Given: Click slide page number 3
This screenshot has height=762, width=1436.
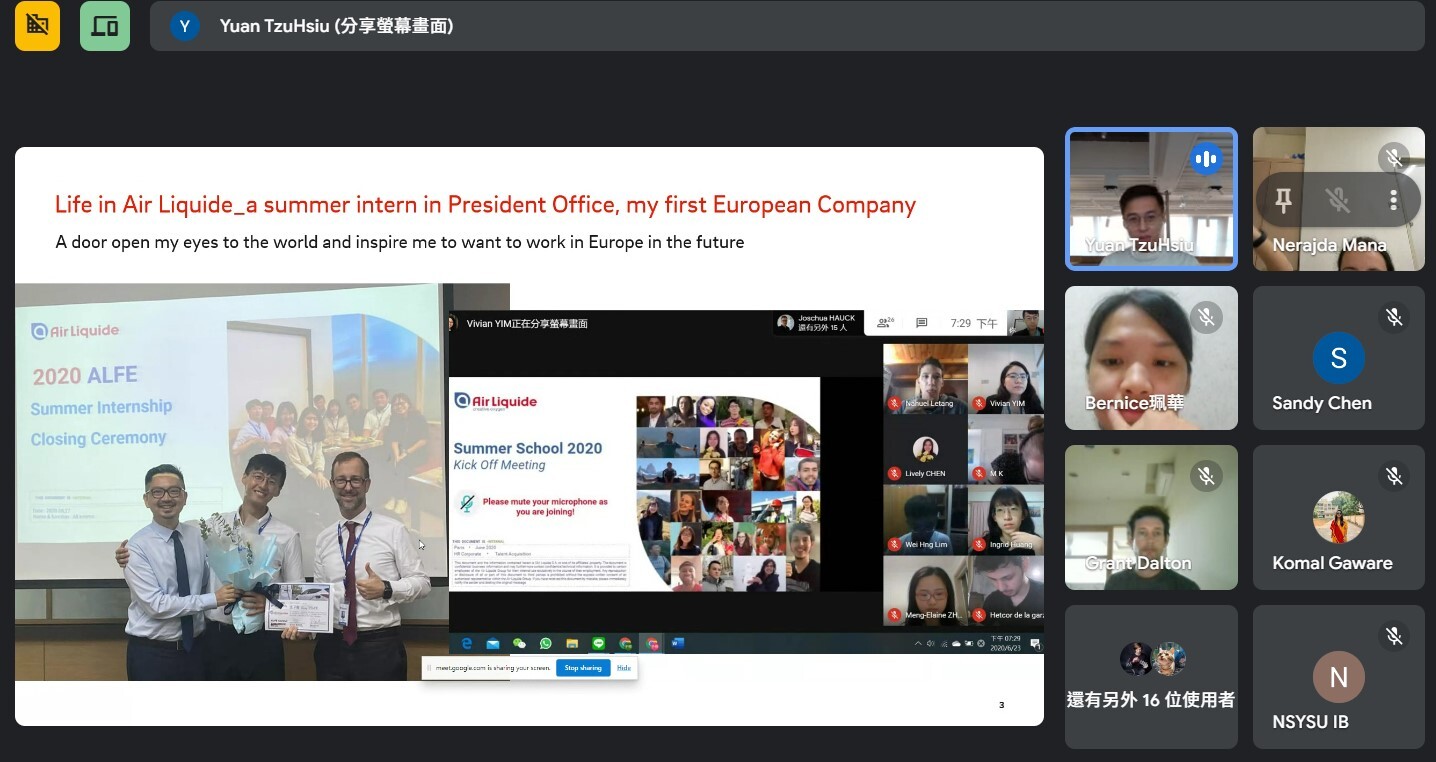Looking at the screenshot, I should pyautogui.click(x=1001, y=705).
